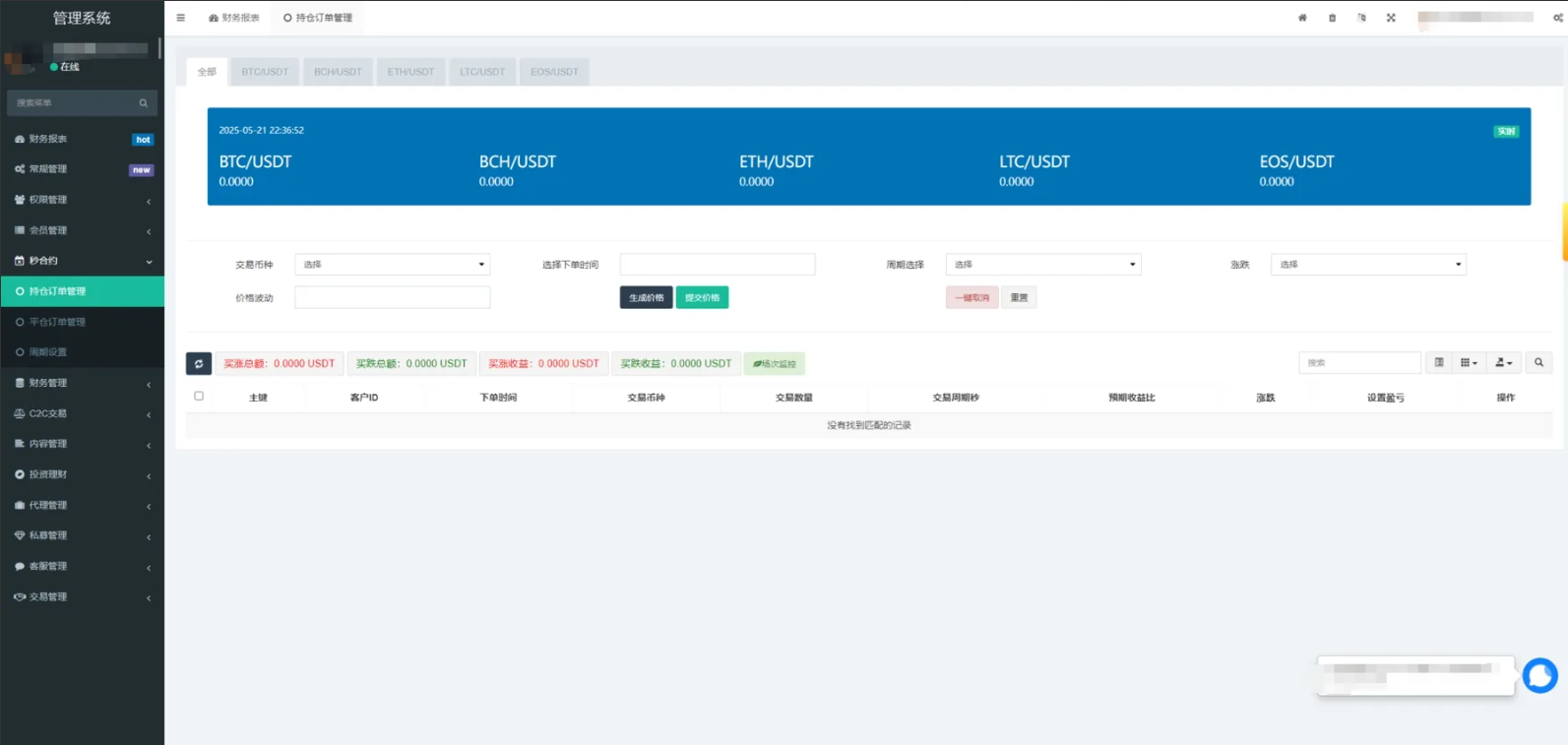Screen dimensions: 1568x745
Task: Open the columns grid dropdown
Action: [1469, 363]
